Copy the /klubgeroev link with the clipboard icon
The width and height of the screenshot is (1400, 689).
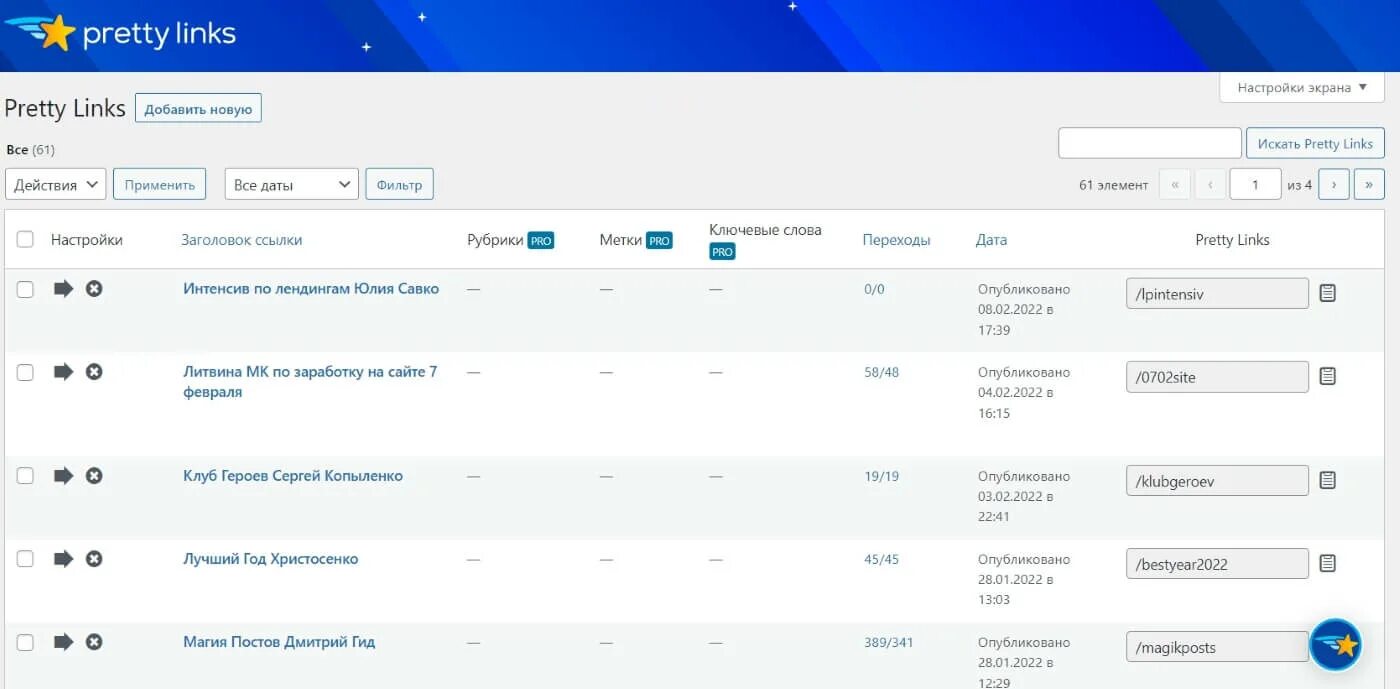(x=1327, y=480)
